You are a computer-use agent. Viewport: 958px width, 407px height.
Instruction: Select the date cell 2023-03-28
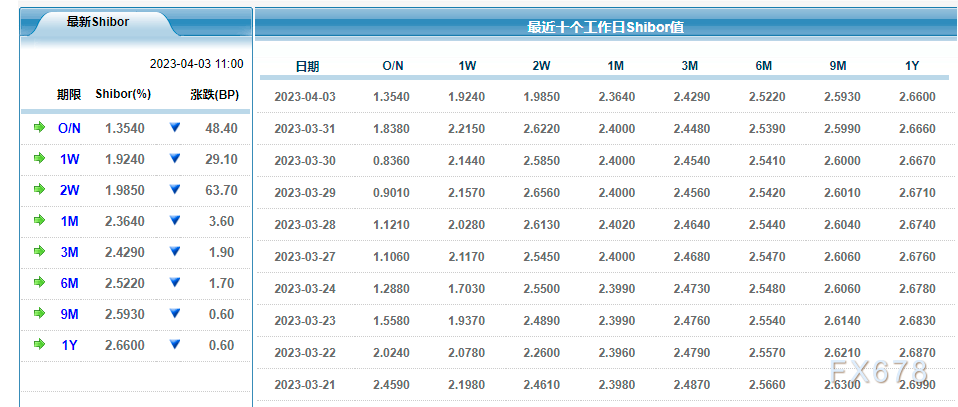click(305, 225)
